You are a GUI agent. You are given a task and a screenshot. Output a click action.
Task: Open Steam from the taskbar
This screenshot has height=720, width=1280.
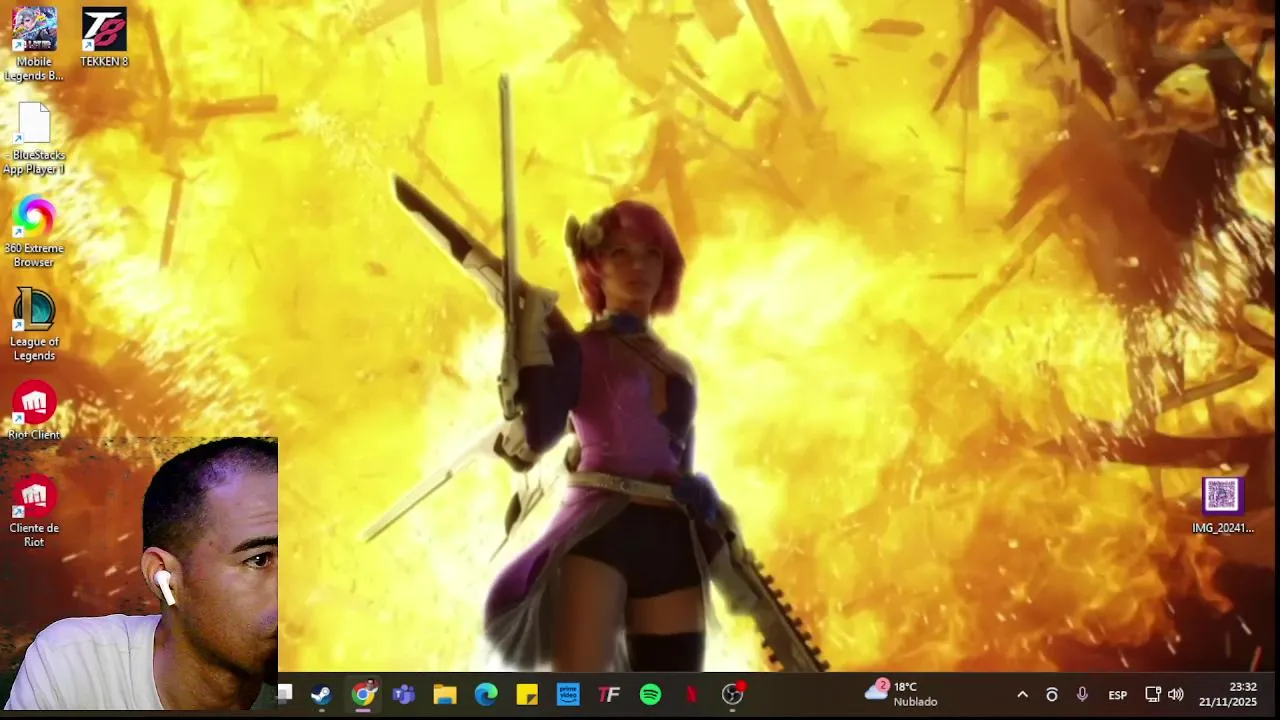[321, 694]
